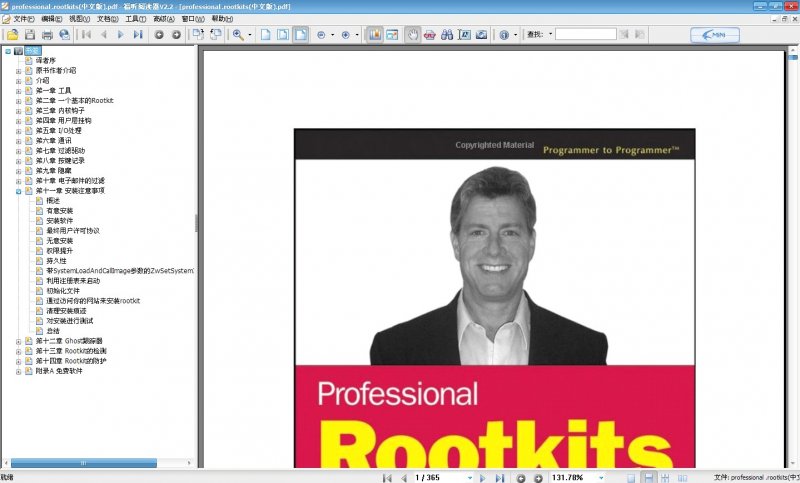
Task: Expand the 附录A 免费软件 bookmark
Action: coord(18,372)
